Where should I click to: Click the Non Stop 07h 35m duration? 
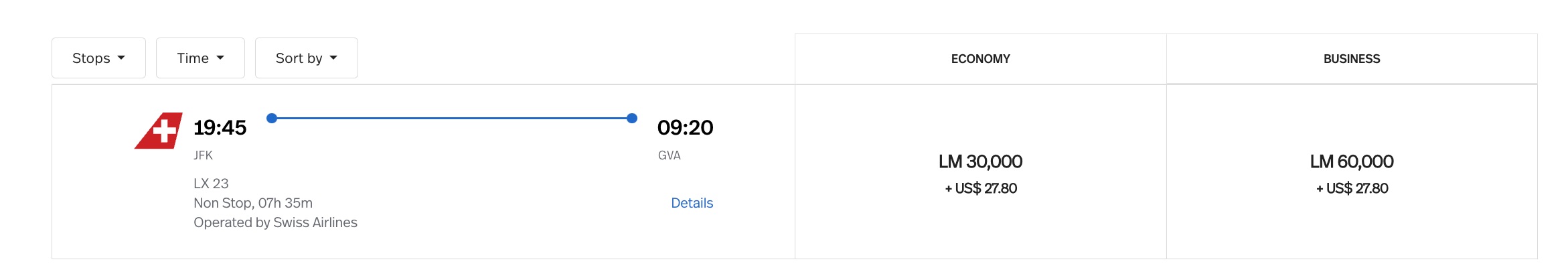(x=253, y=203)
